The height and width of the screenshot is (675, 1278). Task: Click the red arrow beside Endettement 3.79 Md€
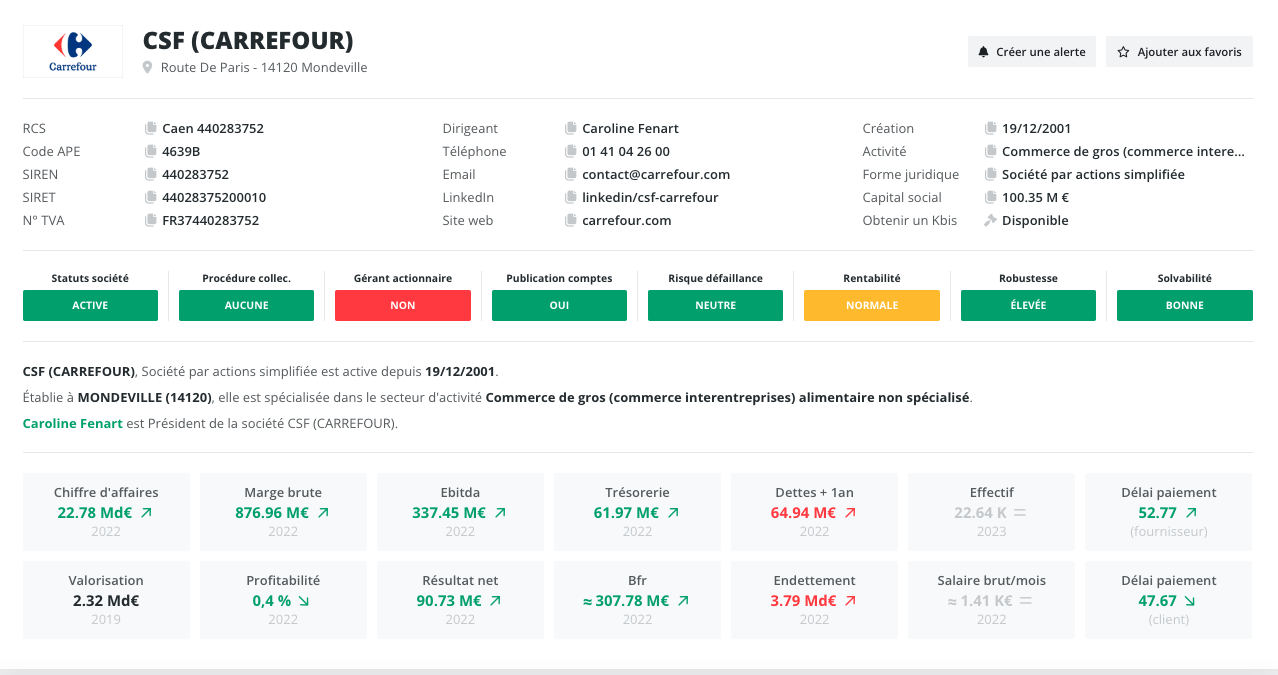point(850,601)
